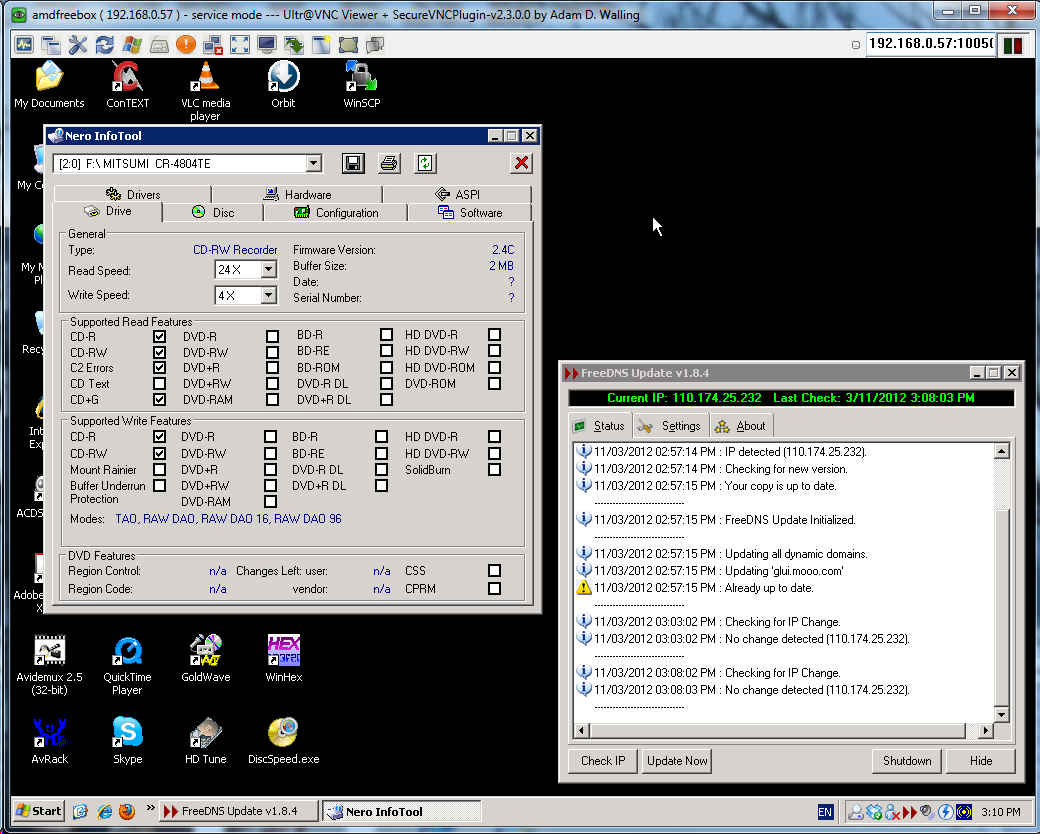This screenshot has width=1040, height=834.
Task: Click select full desktop frame icon
Action: coord(348,45)
